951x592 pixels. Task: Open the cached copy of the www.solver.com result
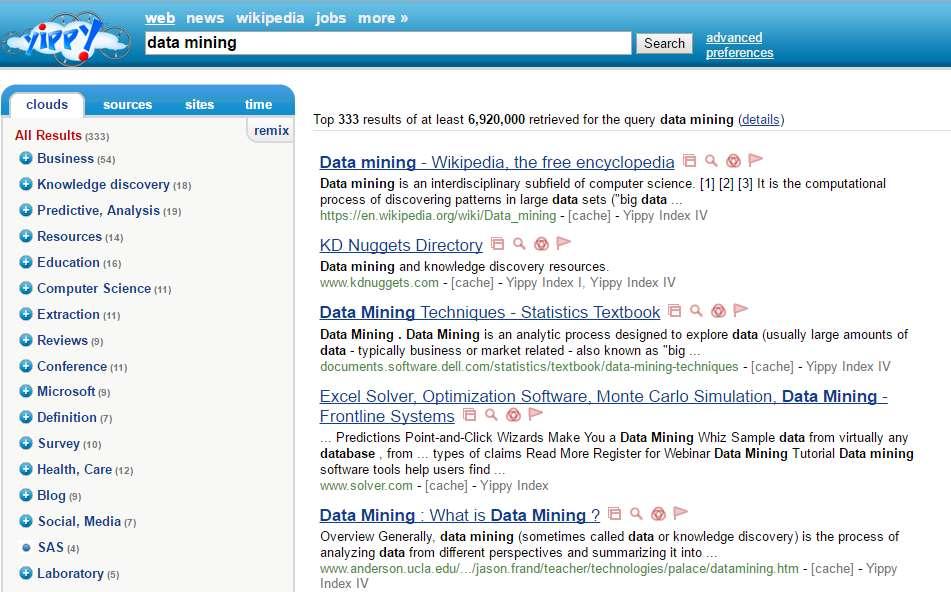click(446, 486)
